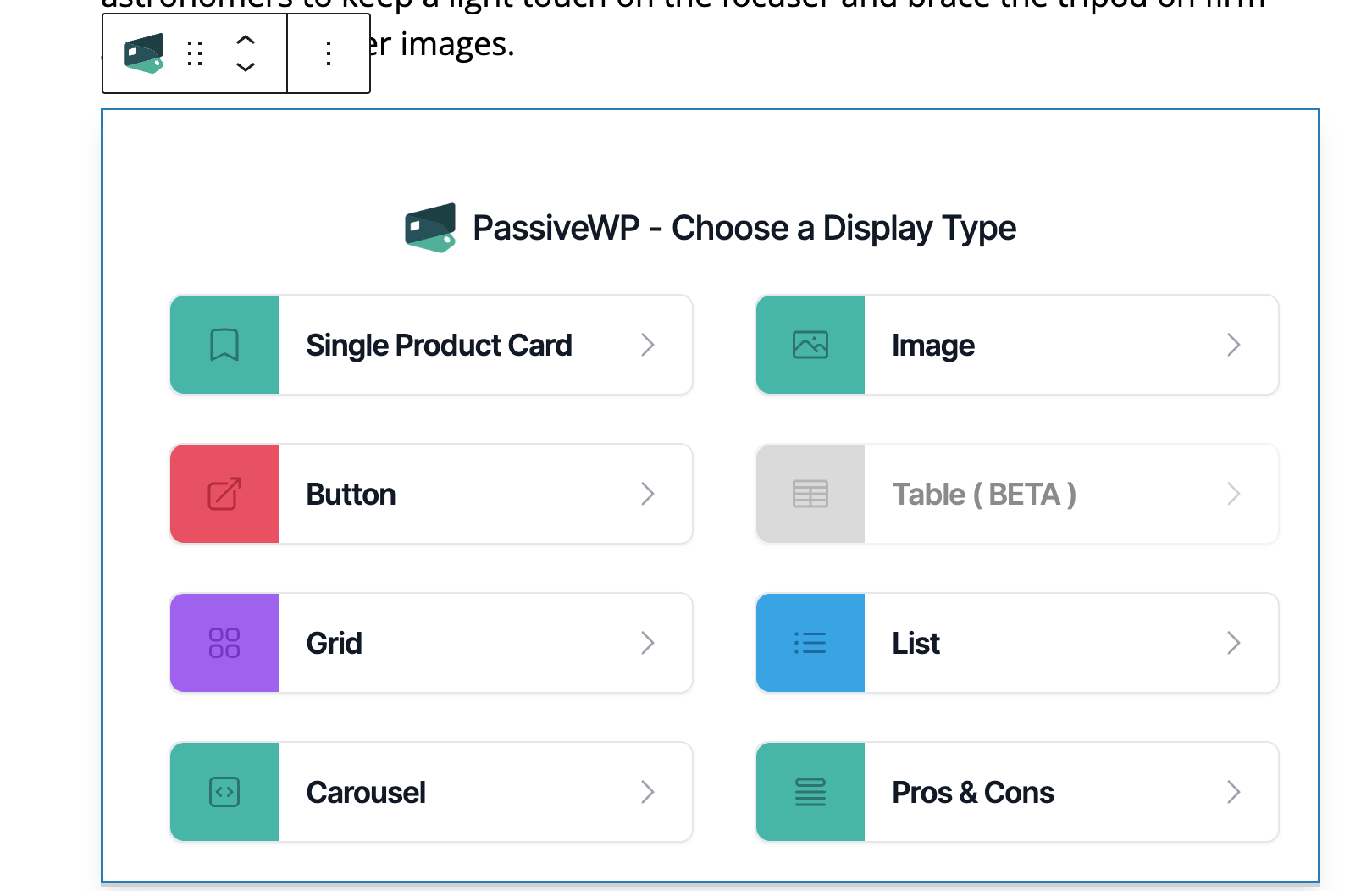Click the bookmark icon for Single Product Card
1372x891 pixels.
coord(224,345)
